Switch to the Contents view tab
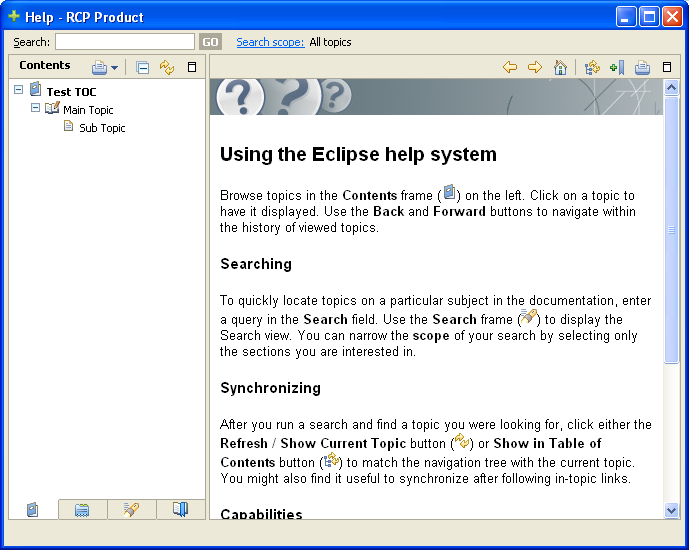Image resolution: width=689 pixels, height=550 pixels. pyautogui.click(x=33, y=510)
